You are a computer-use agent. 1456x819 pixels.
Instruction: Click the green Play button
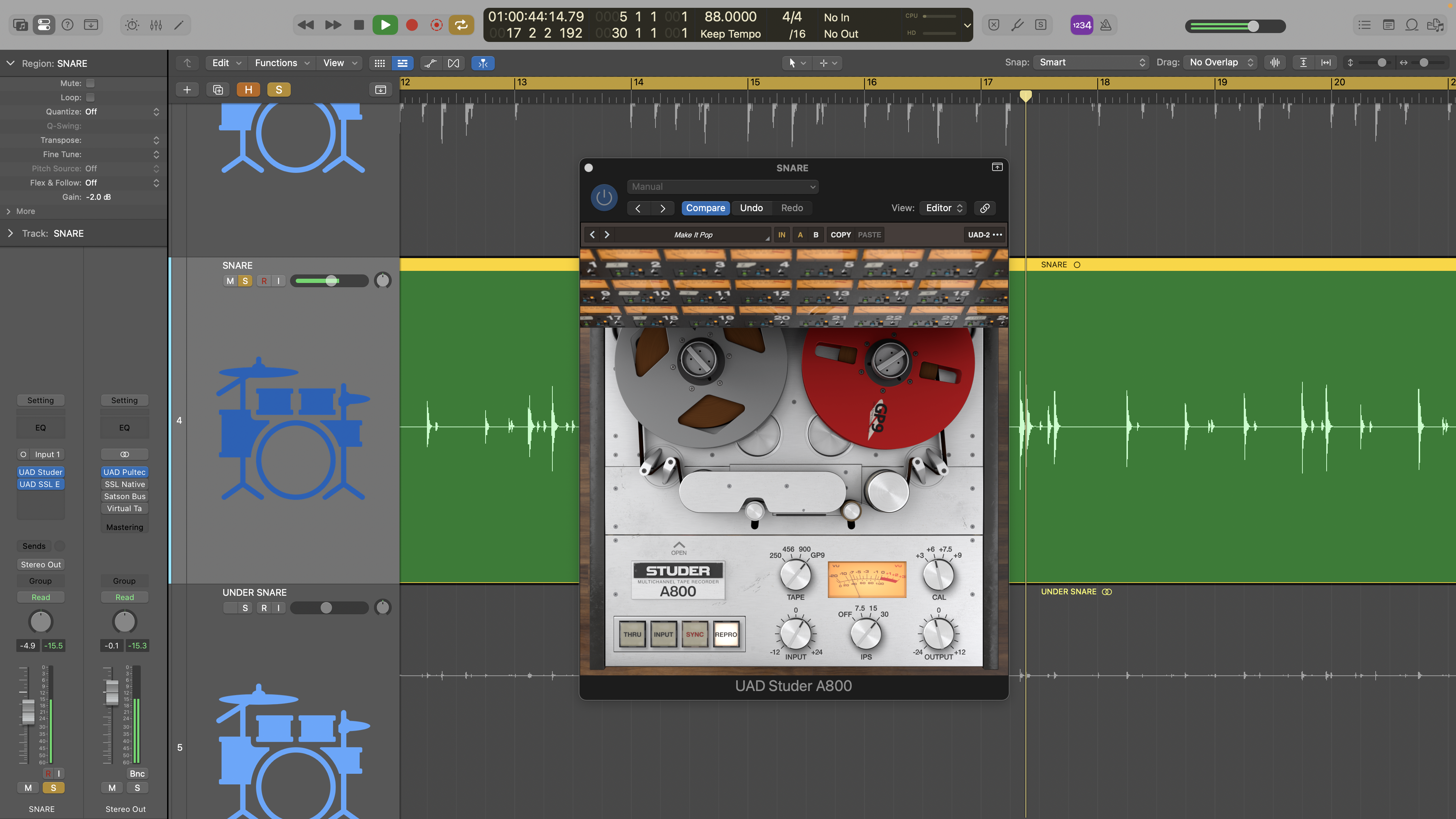385,25
